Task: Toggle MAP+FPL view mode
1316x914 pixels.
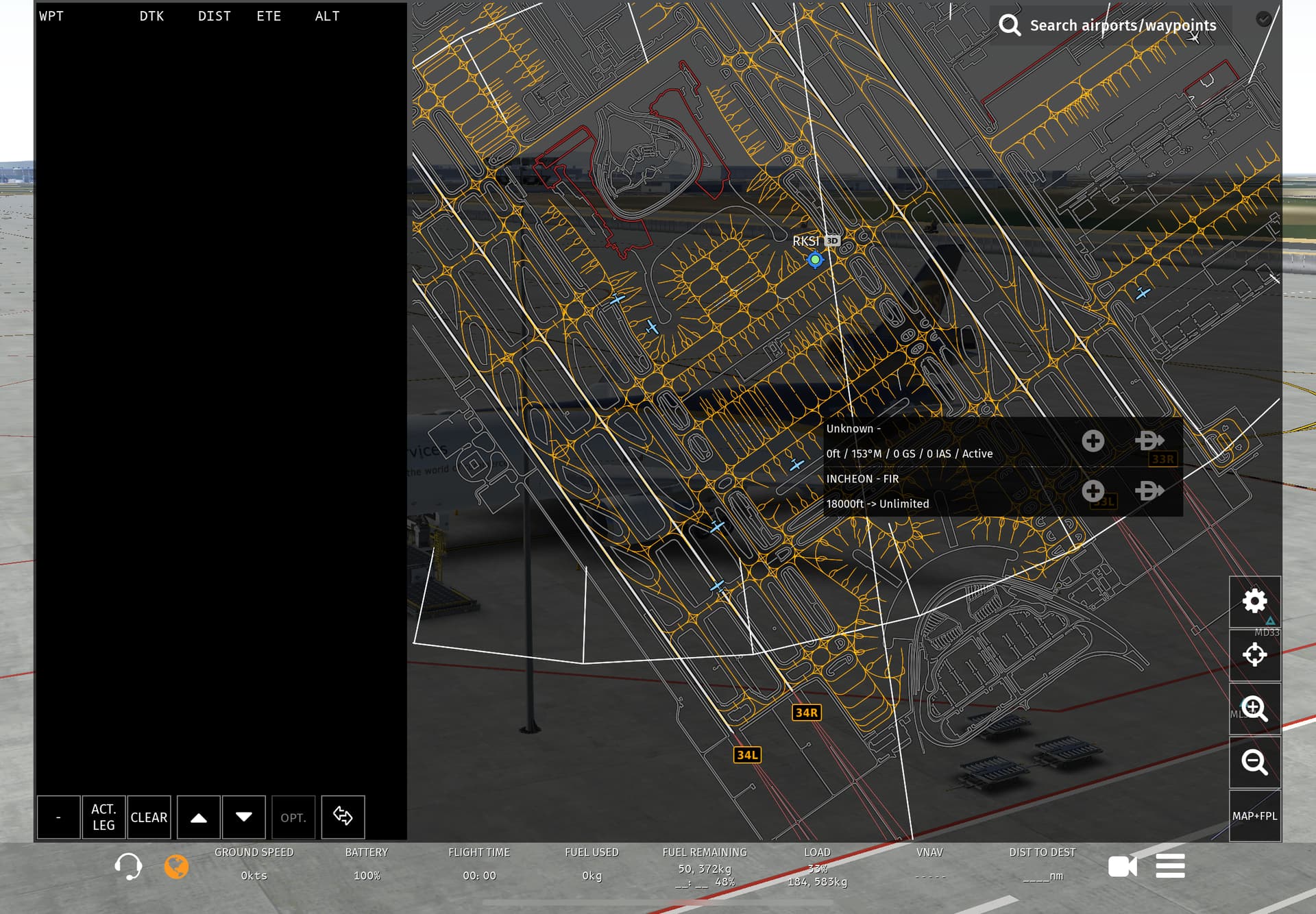Action: pos(1254,816)
